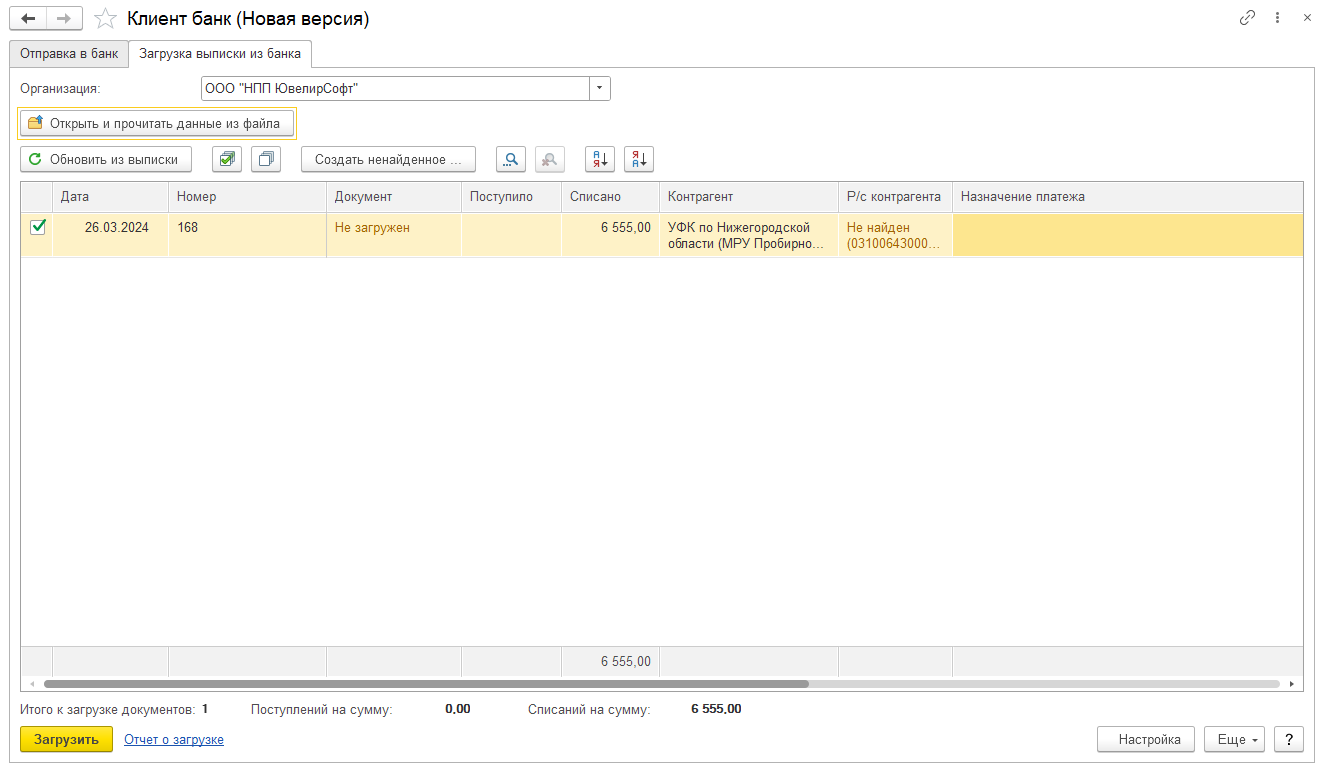The image size is (1320, 771).
Task: Select Загрузка выписки из банка tab
Action: (x=220, y=54)
